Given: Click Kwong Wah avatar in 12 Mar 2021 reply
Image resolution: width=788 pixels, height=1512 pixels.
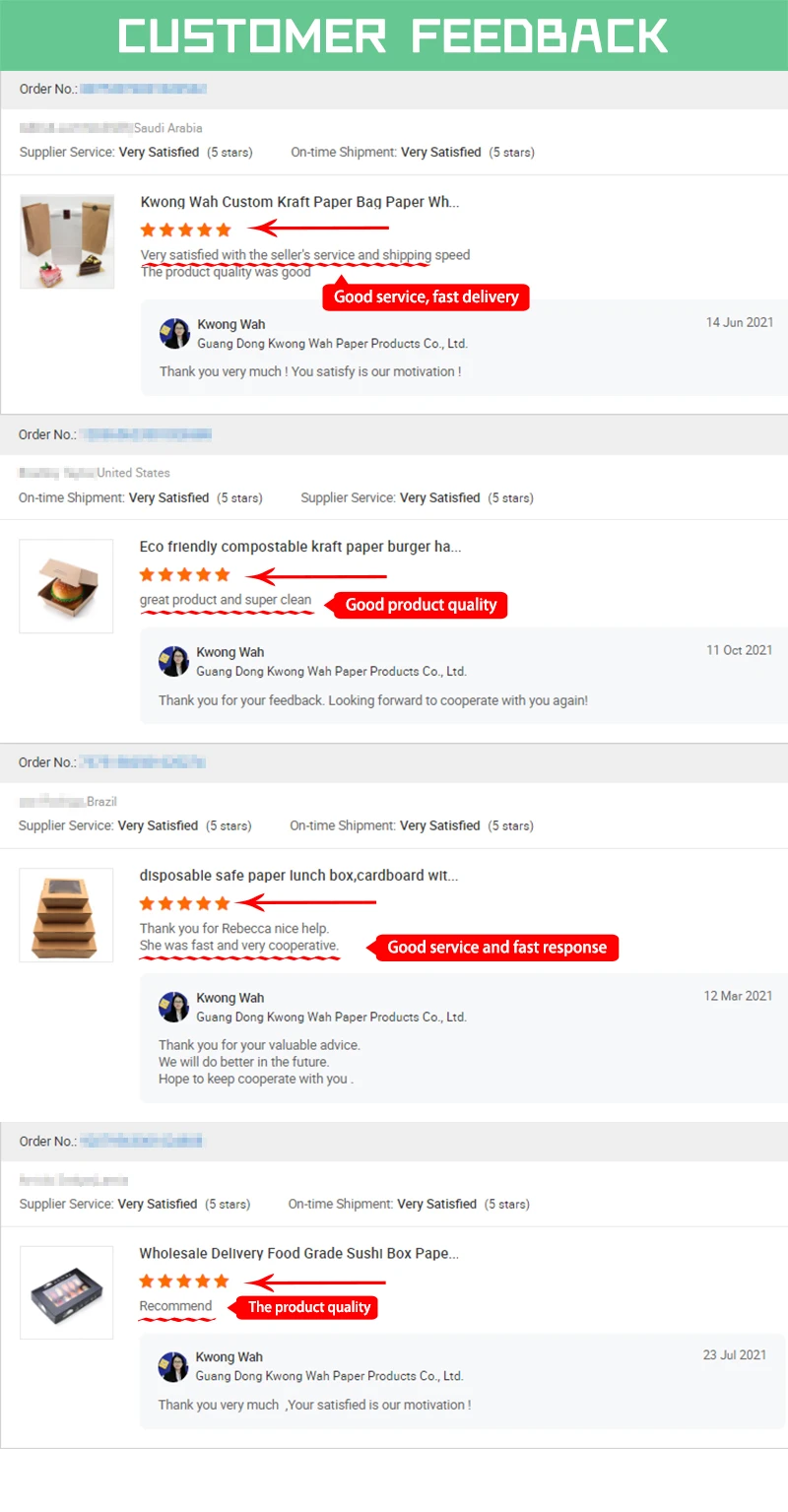Looking at the screenshot, I should (x=173, y=1008).
